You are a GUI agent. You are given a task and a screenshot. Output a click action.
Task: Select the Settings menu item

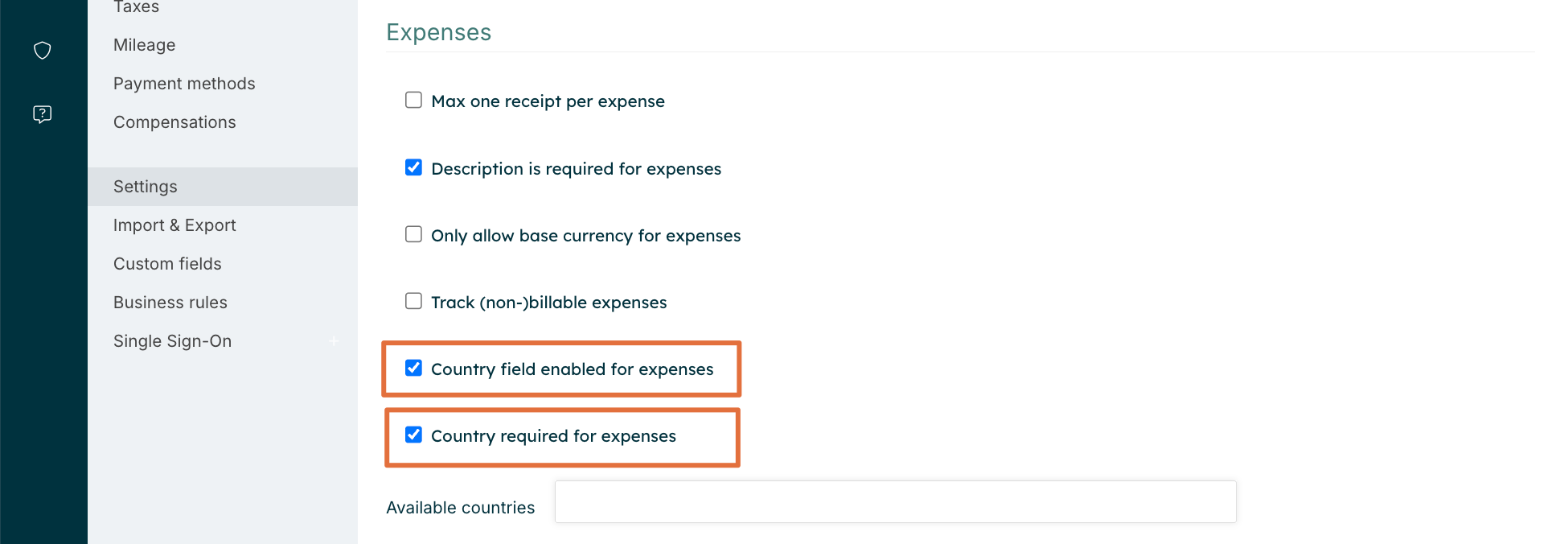[146, 187]
